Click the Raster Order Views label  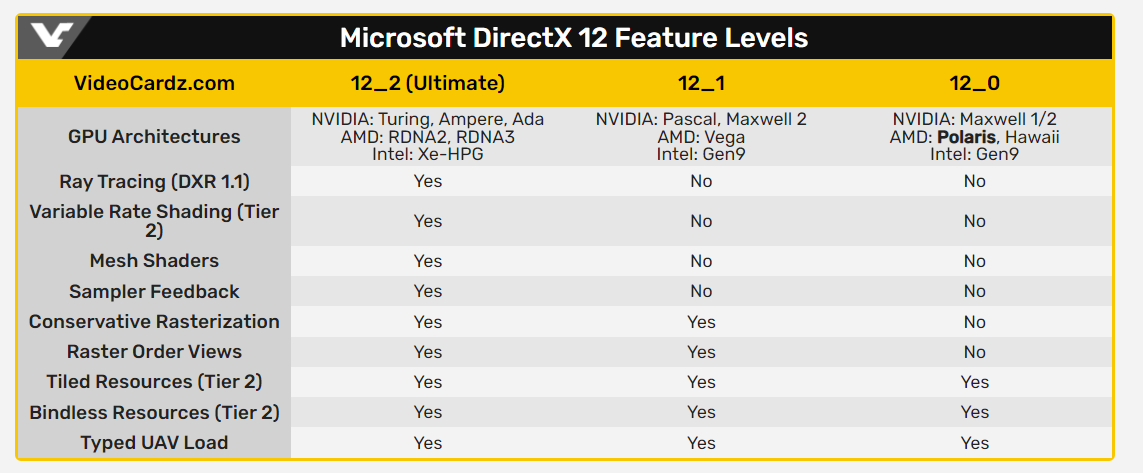[x=154, y=352]
